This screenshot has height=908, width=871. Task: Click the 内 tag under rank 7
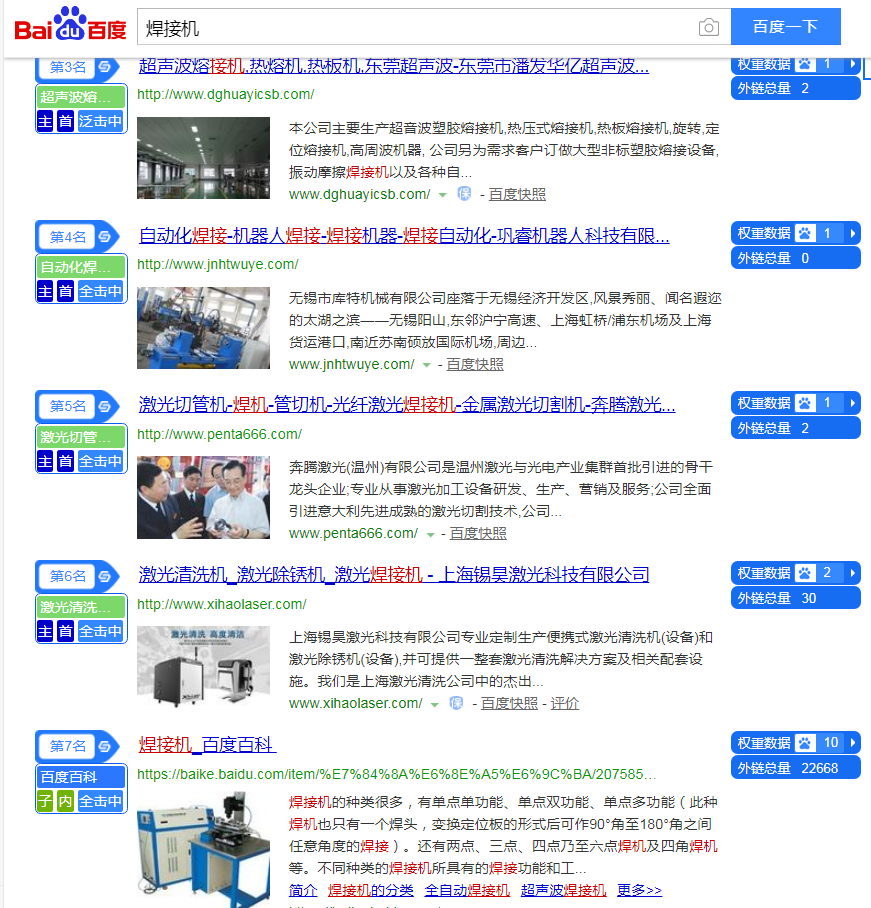(x=65, y=801)
